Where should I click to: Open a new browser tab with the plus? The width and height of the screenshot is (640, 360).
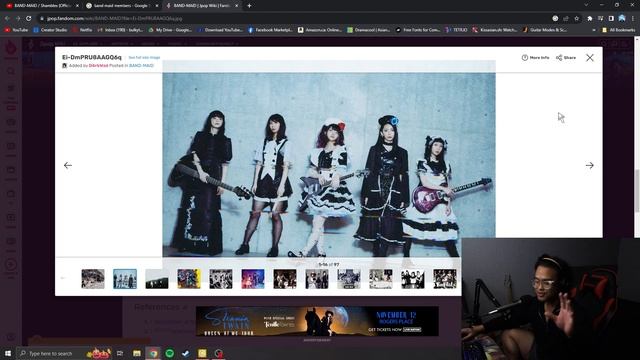click(x=249, y=6)
